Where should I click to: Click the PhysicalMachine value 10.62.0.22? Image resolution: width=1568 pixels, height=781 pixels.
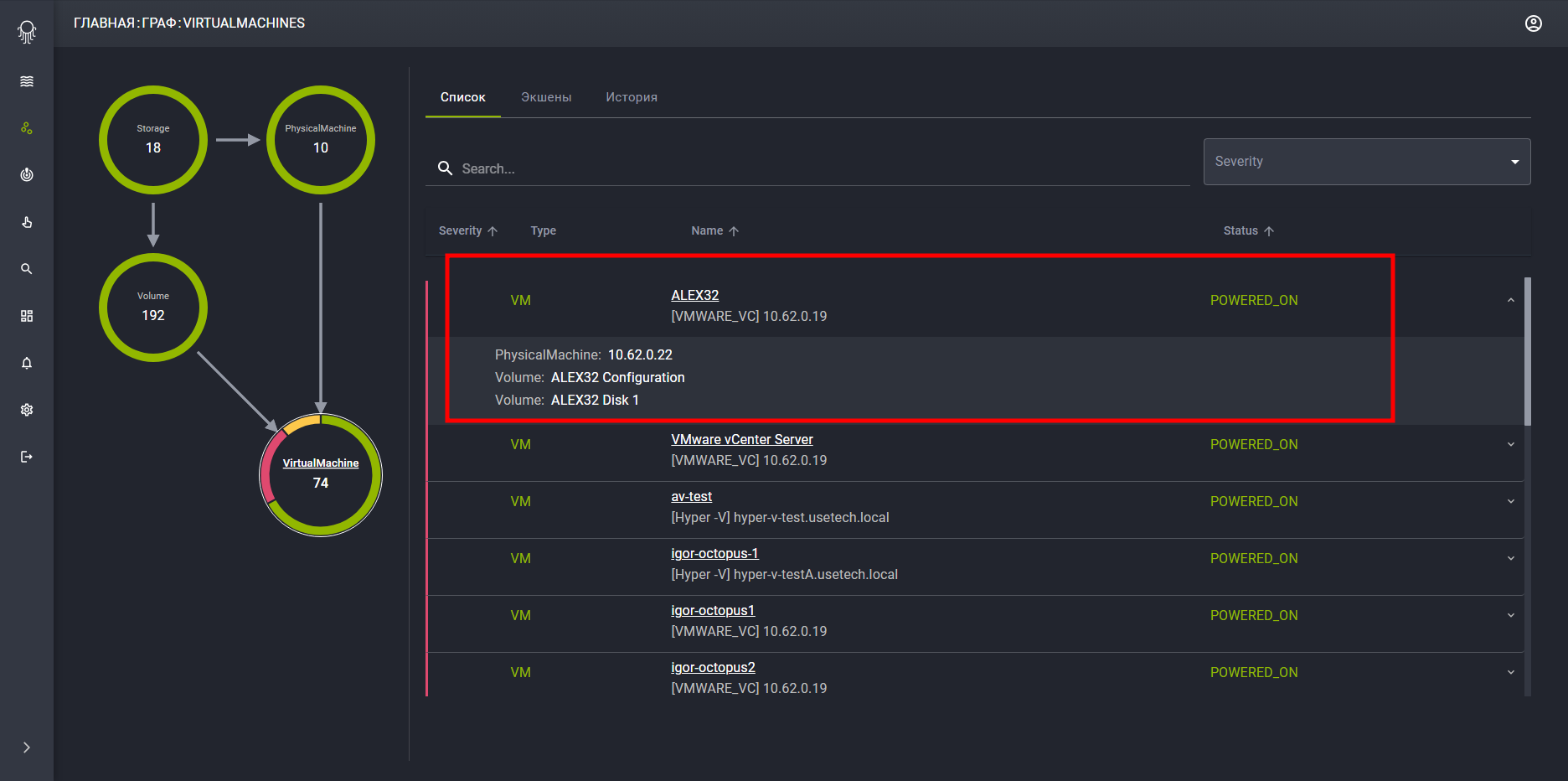640,354
